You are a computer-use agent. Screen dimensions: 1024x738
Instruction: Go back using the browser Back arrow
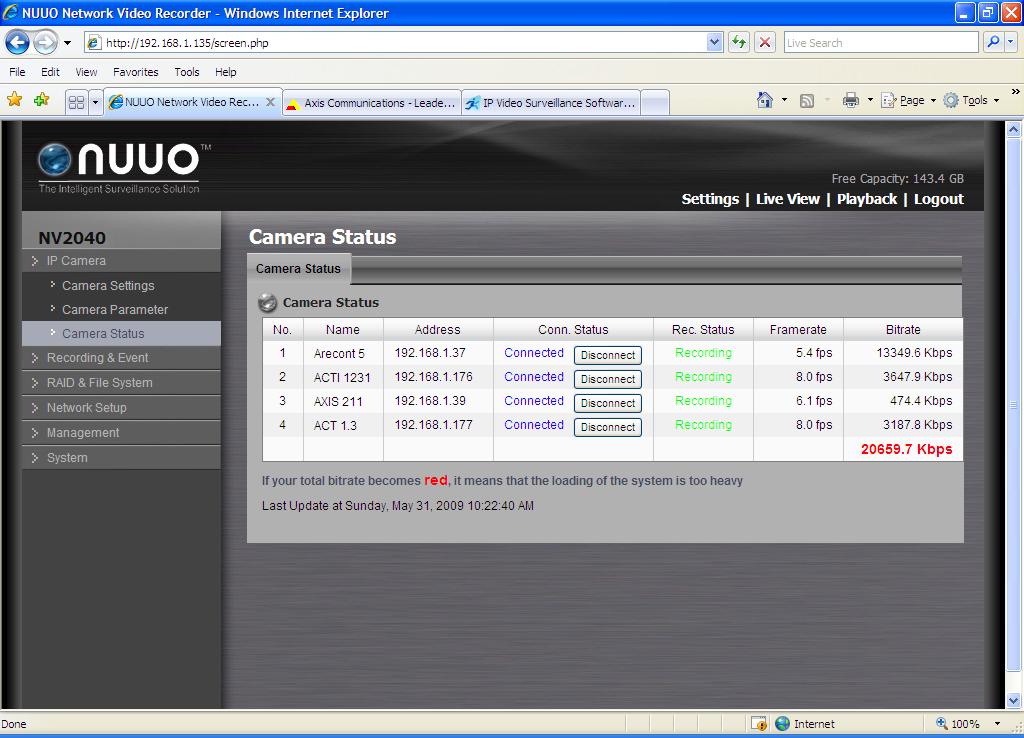[17, 43]
